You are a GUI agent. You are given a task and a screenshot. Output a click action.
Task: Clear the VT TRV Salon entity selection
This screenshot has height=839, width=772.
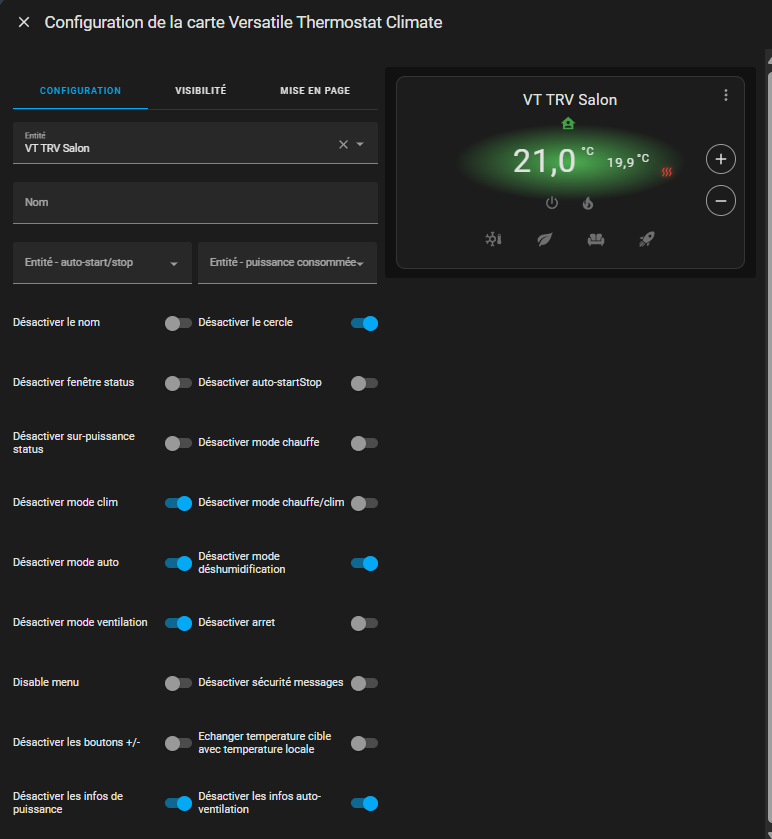pos(343,144)
